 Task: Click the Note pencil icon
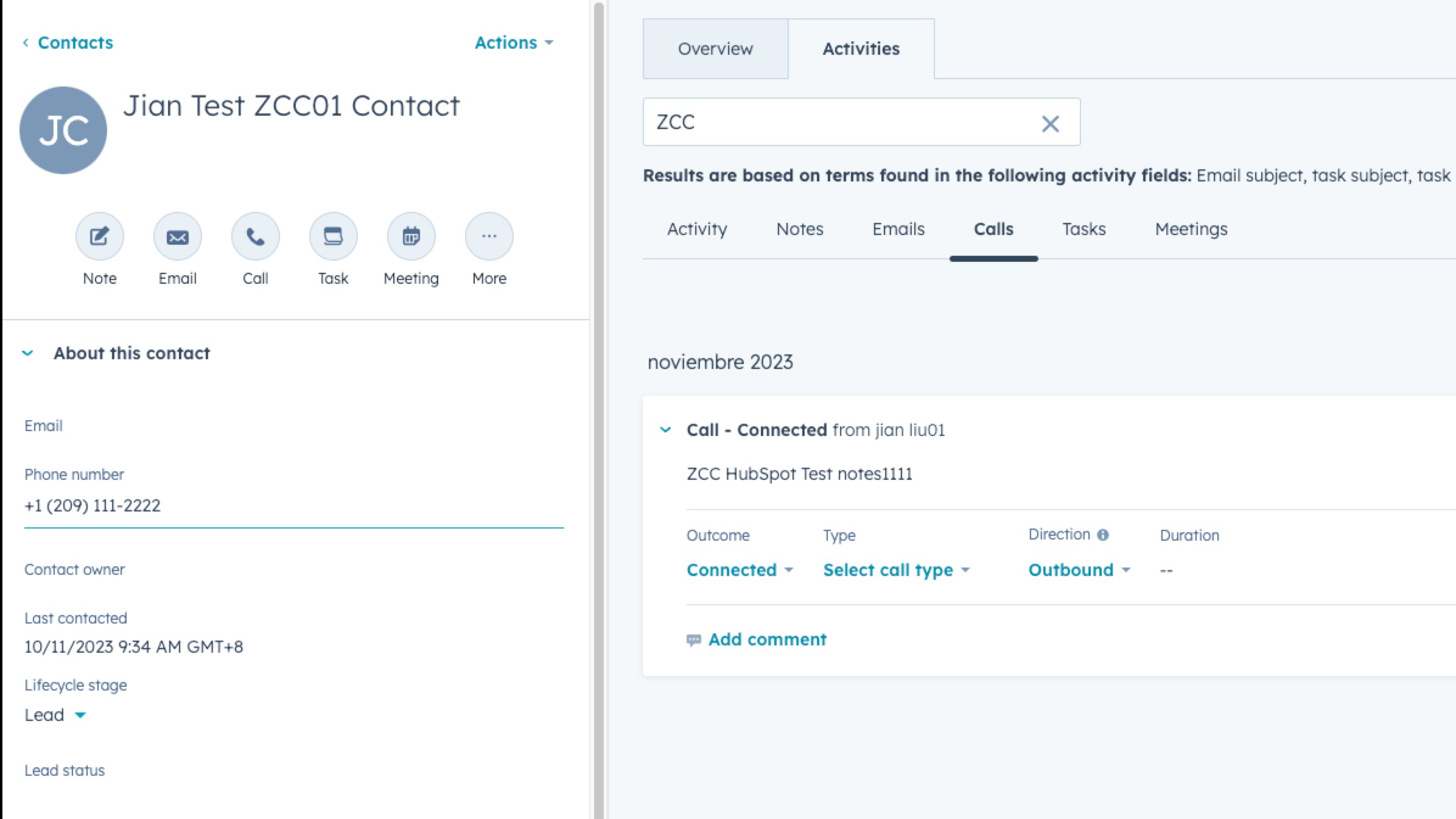[100, 236]
